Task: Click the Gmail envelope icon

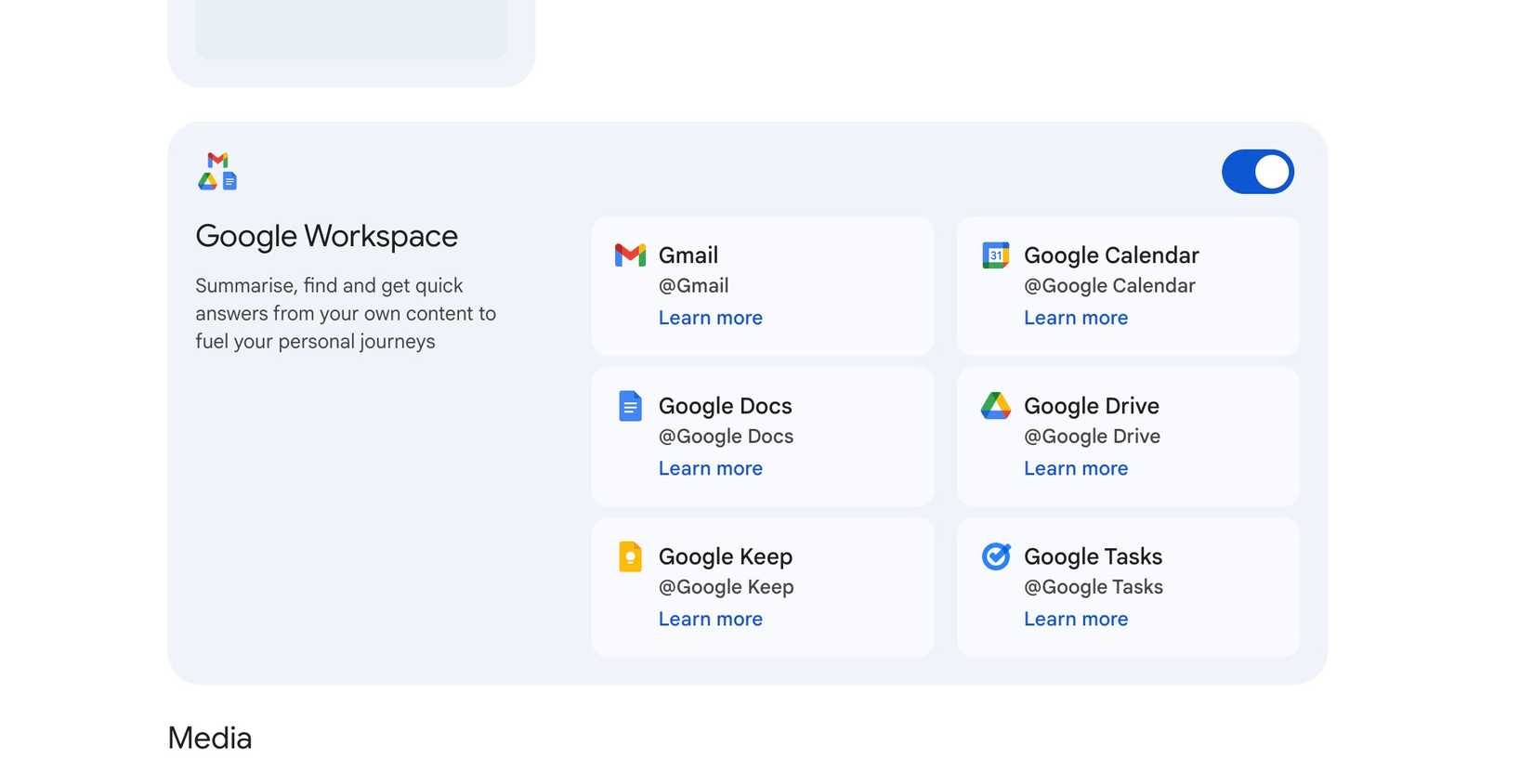Action: [630, 255]
